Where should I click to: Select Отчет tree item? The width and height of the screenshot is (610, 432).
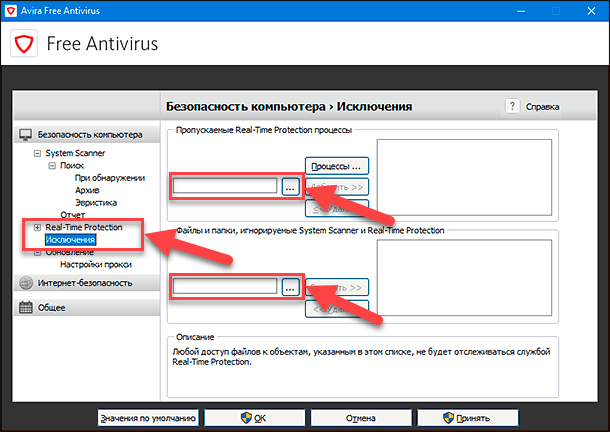72,215
